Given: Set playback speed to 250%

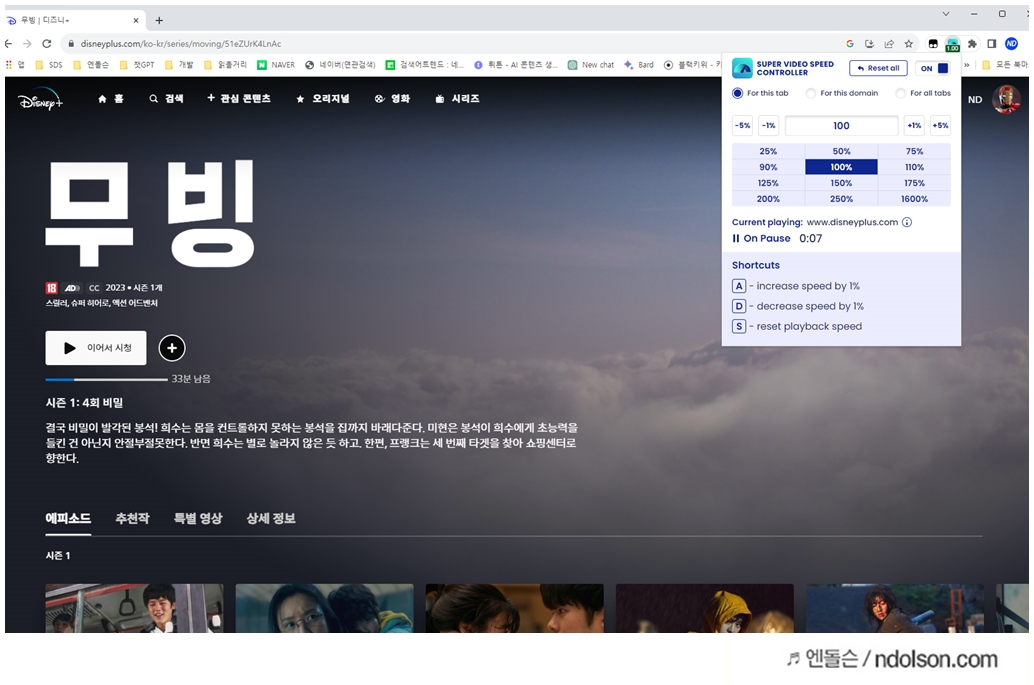Looking at the screenshot, I should 841,198.
